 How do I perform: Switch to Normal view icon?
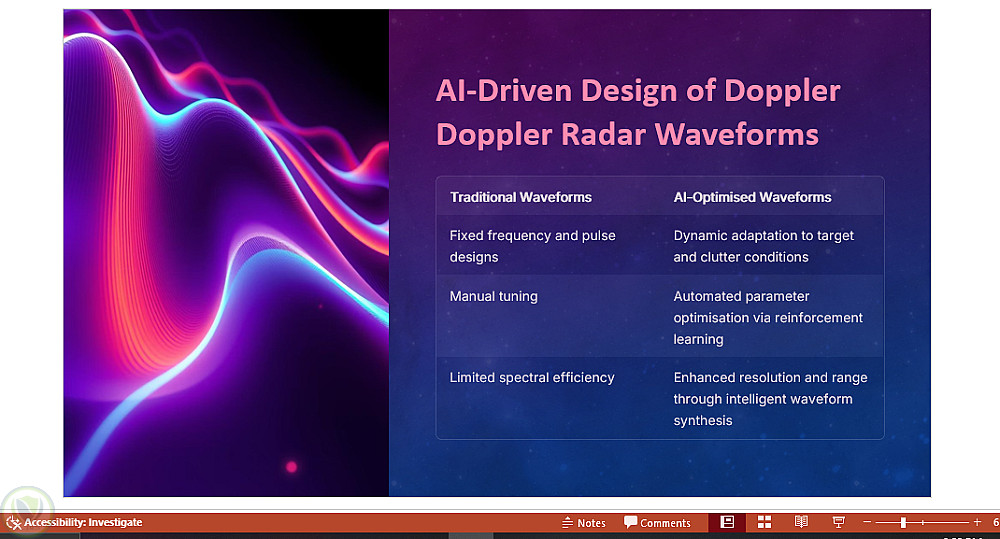click(727, 522)
